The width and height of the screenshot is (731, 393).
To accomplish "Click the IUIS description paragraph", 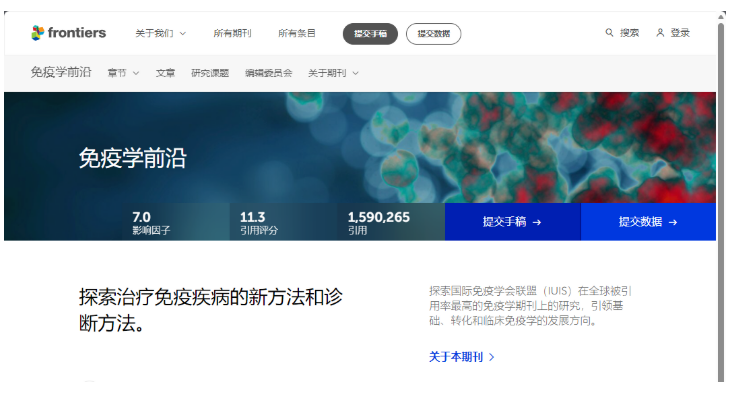I will click(530, 306).
